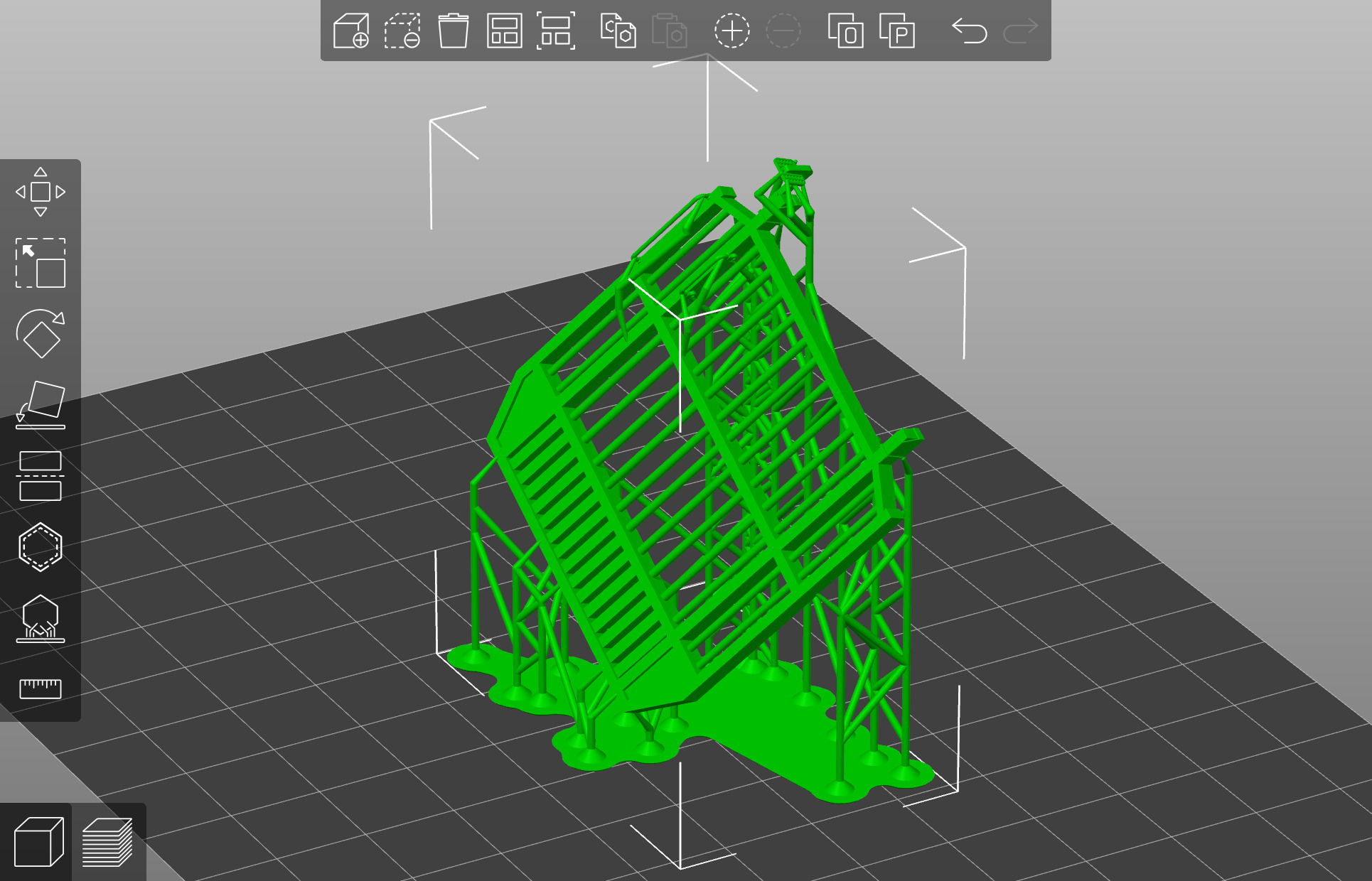Click the Arrange objects icon
The height and width of the screenshot is (881, 1372).
504,31
